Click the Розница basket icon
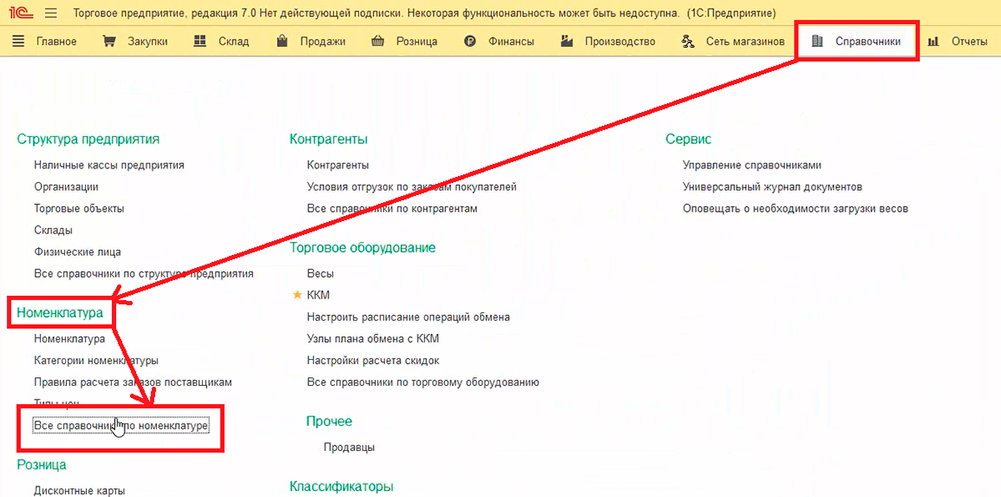 pyautogui.click(x=377, y=42)
